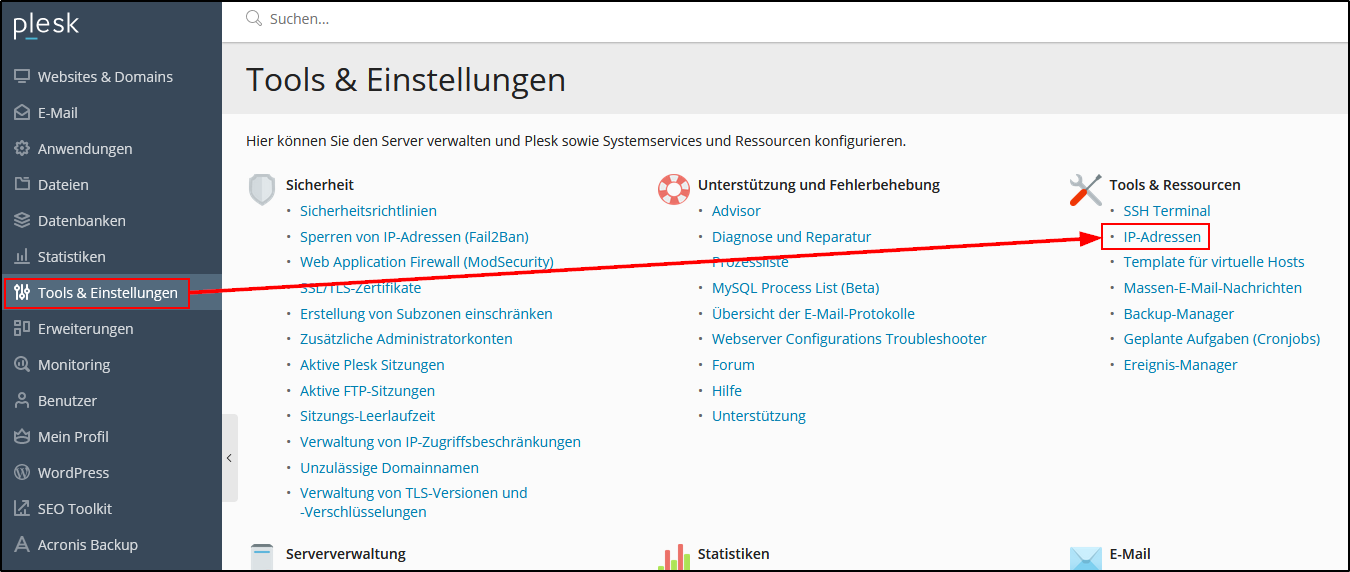Click the Benutzer person icon
1350x572 pixels.
pyautogui.click(x=22, y=401)
